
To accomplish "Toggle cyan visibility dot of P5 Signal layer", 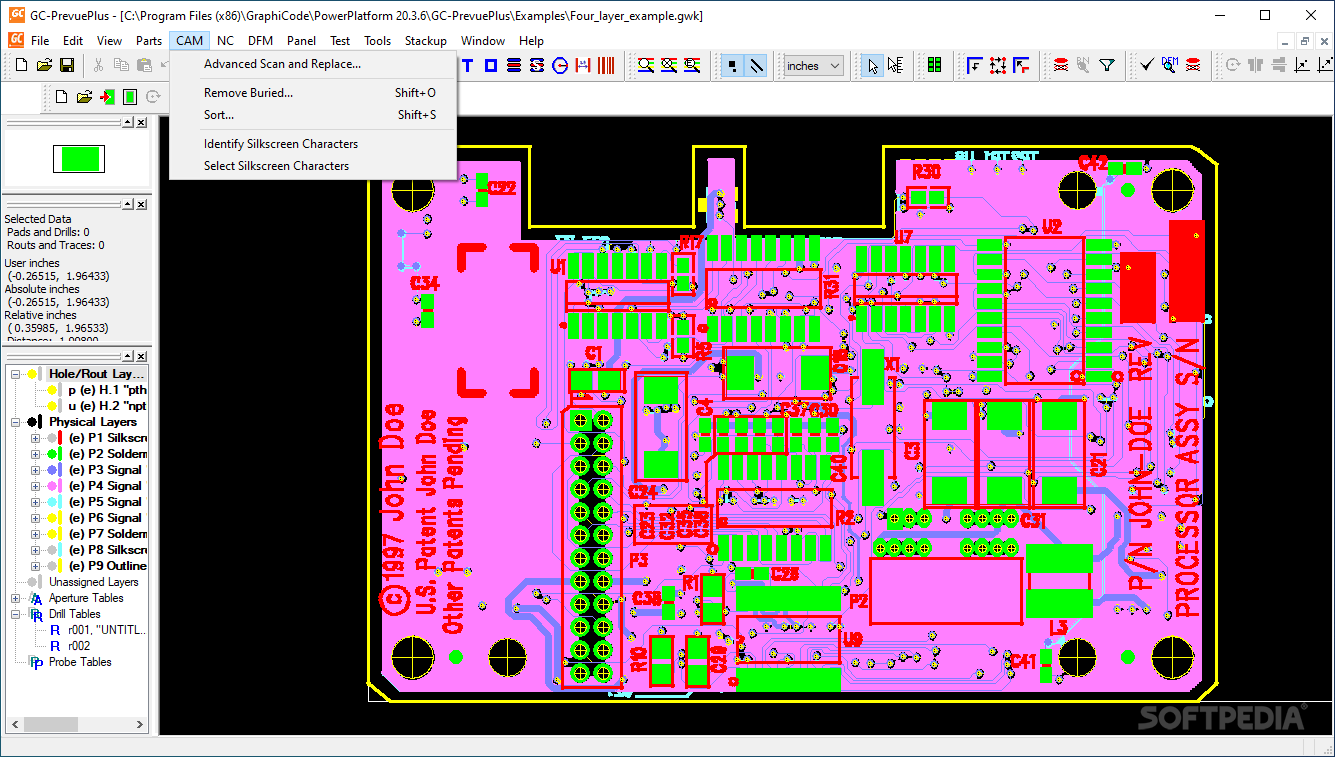I will pyautogui.click(x=52, y=502).
